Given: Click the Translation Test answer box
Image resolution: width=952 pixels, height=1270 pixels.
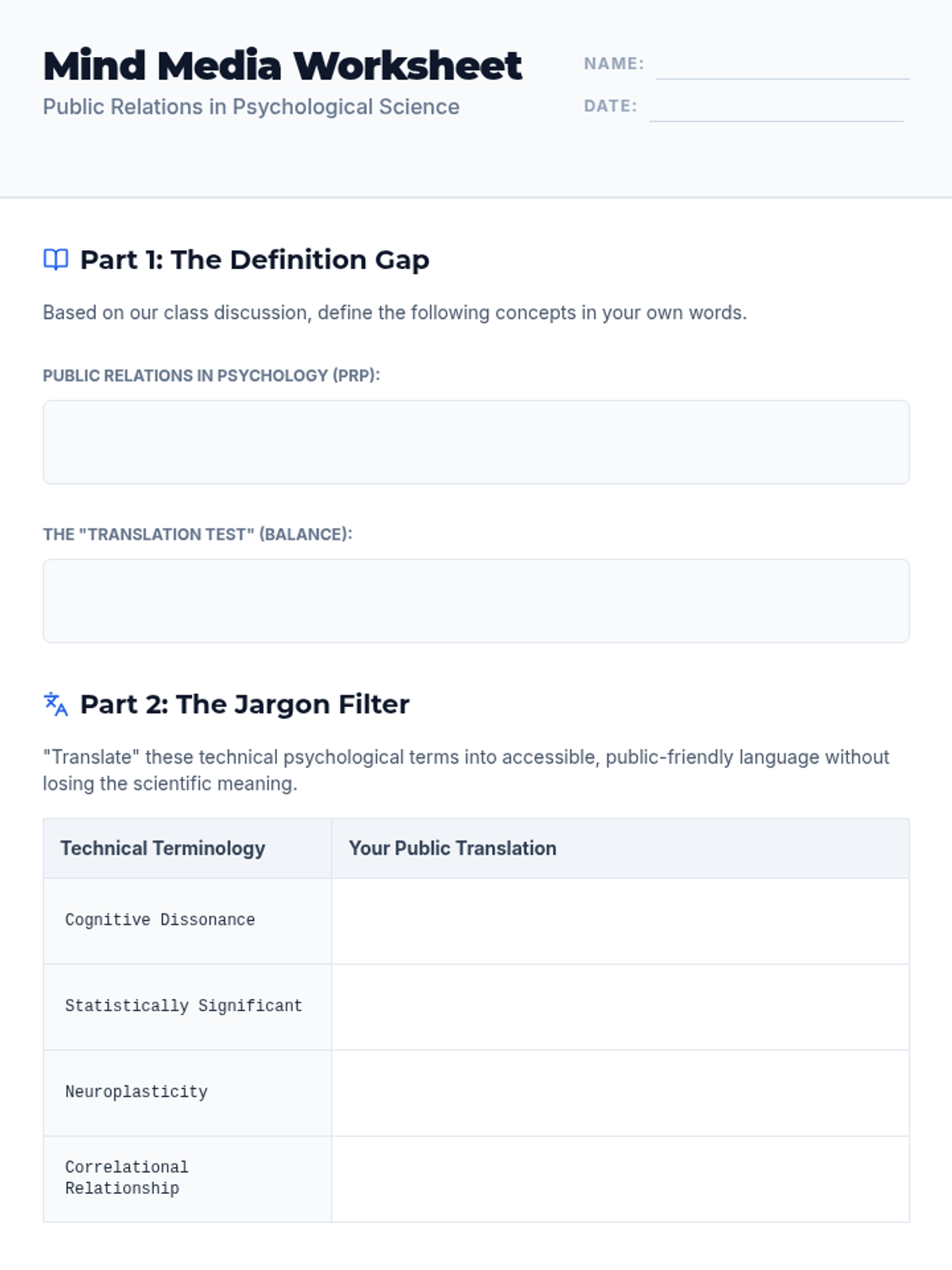Looking at the screenshot, I should pos(476,601).
